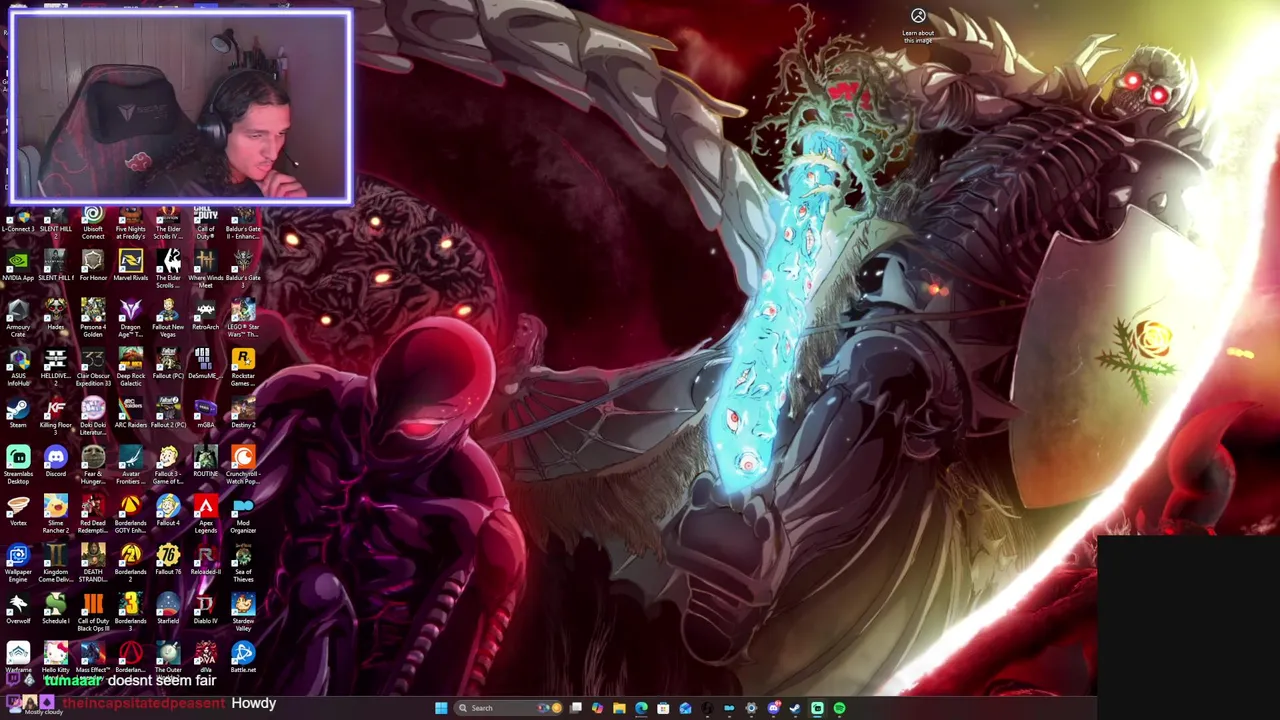Select the Borderlands 2 desktop icon
1280x720 pixels.
[x=130, y=564]
